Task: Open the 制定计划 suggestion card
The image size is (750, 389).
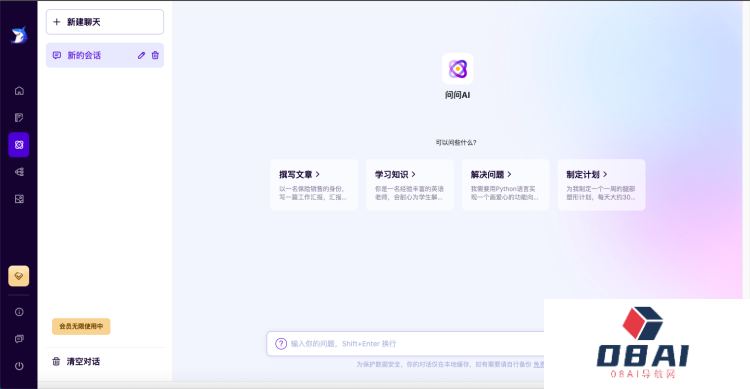Action: coord(601,185)
